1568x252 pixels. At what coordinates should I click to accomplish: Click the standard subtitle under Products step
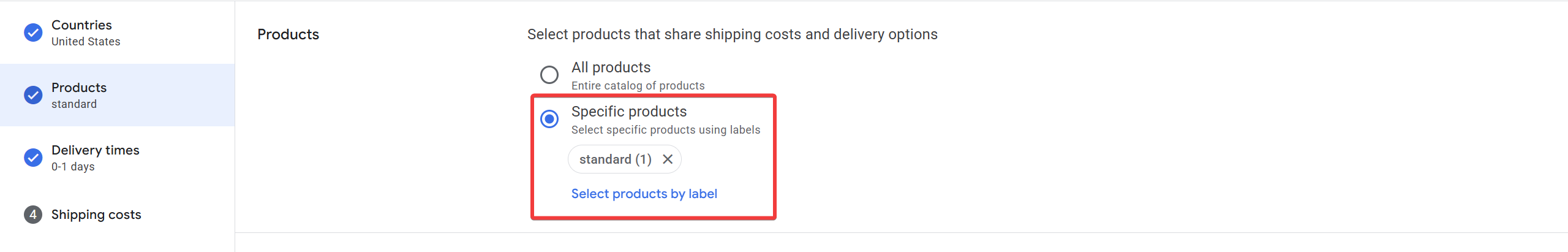pos(74,104)
